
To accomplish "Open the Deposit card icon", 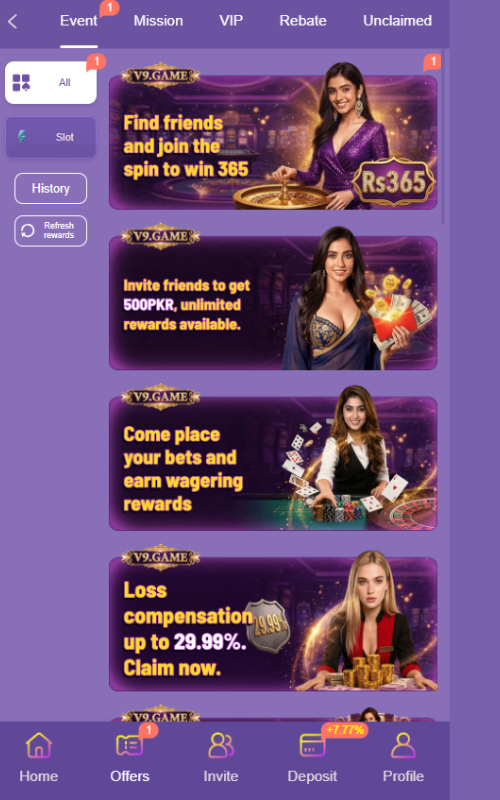I will tap(312, 745).
